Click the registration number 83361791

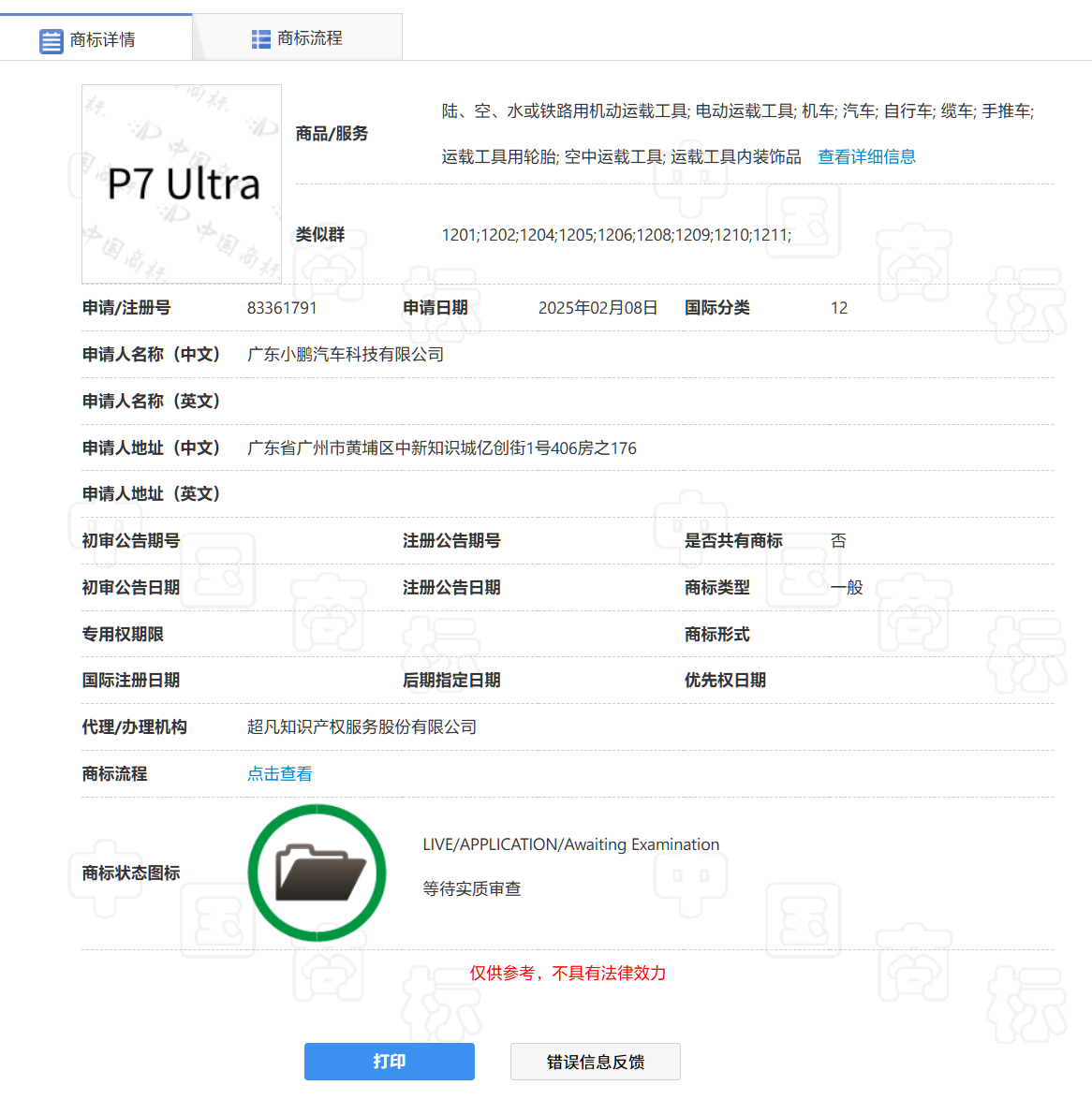(282, 307)
